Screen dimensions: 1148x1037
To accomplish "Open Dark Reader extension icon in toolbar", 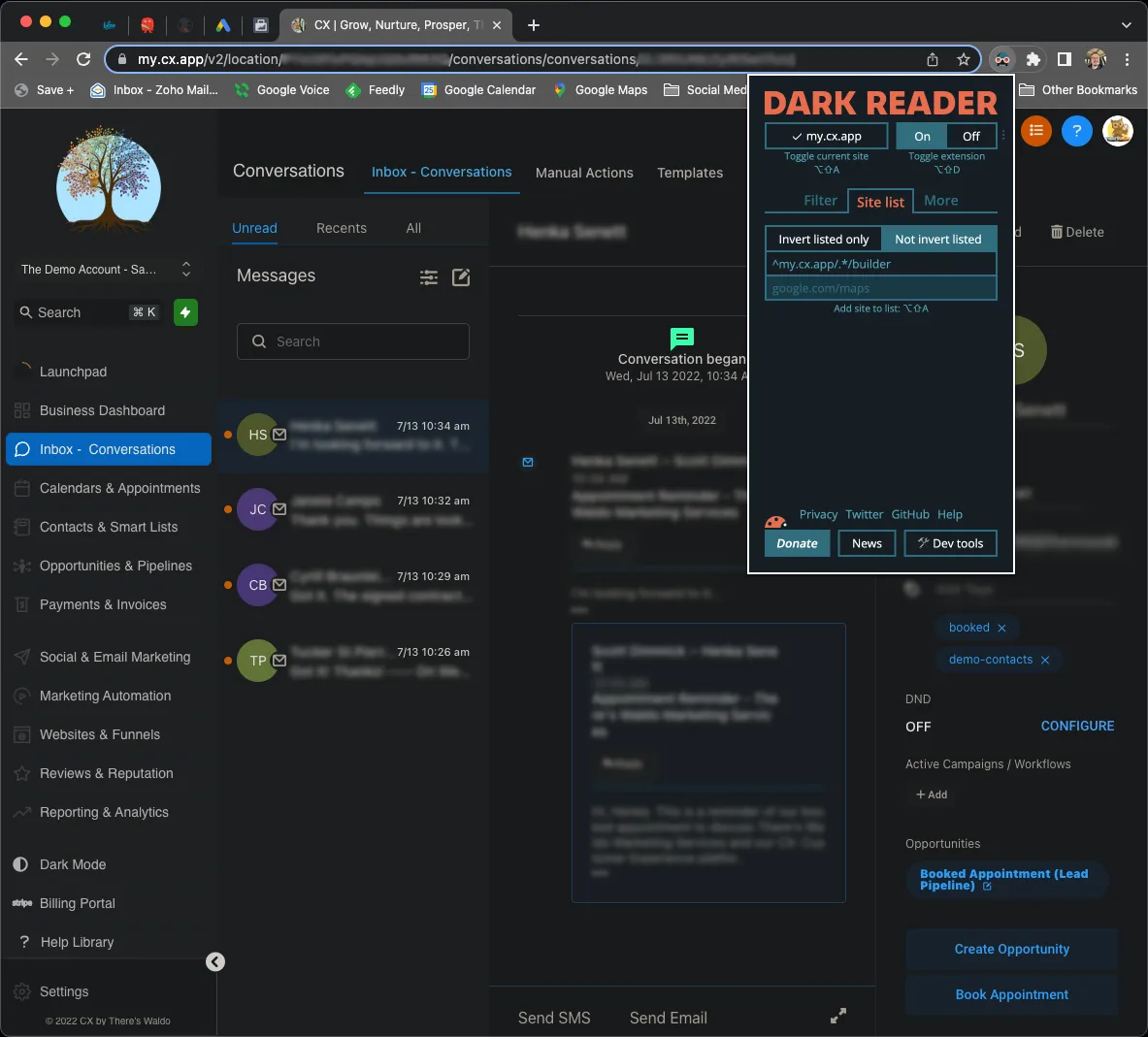I will click(1001, 59).
